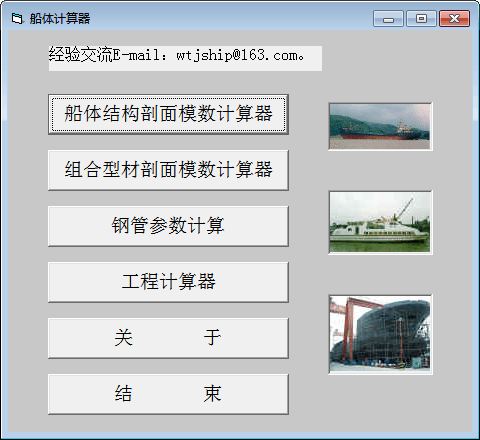480x440 pixels.
Task: Click the 船体计算器 title bar app icon
Action: point(17,18)
